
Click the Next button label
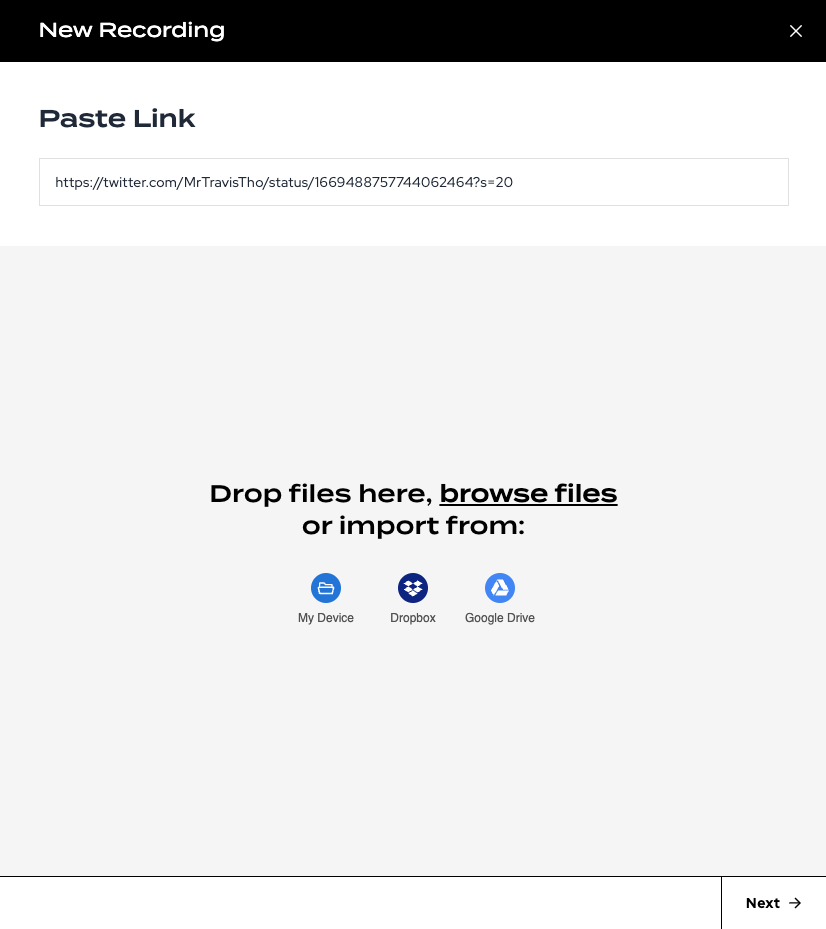[763, 903]
